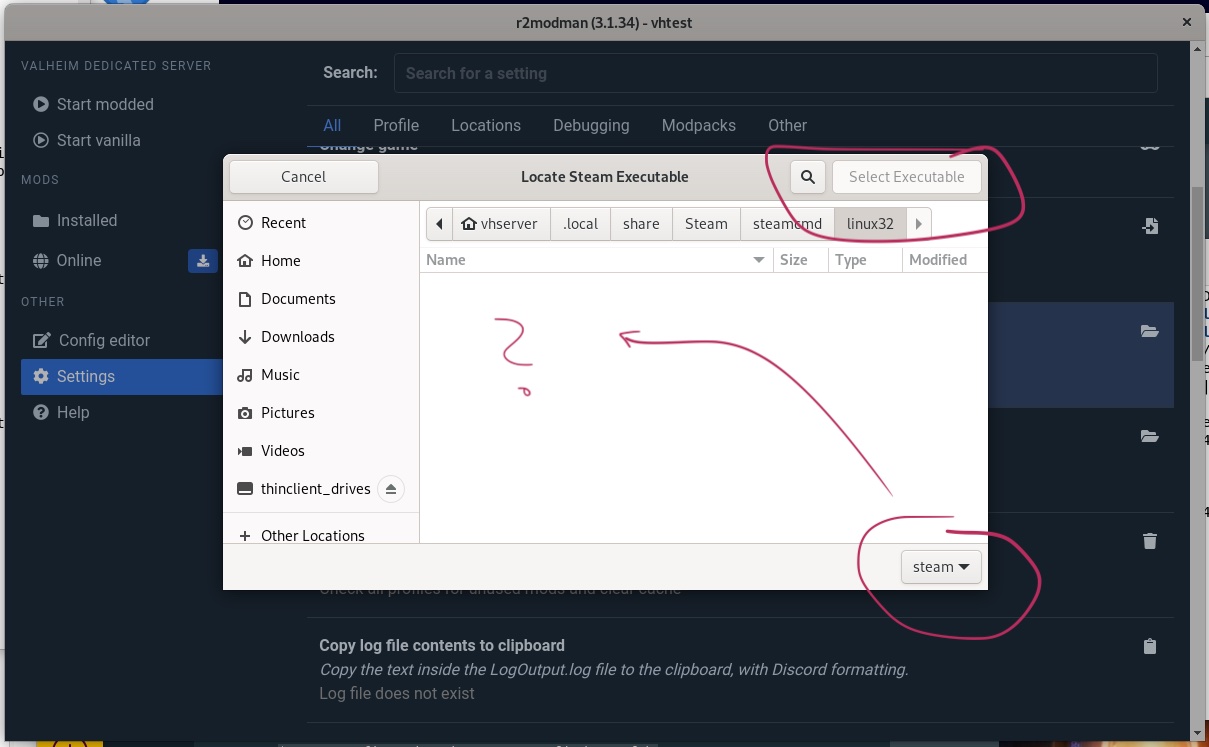Open Help using the question mark icon

click(x=40, y=412)
